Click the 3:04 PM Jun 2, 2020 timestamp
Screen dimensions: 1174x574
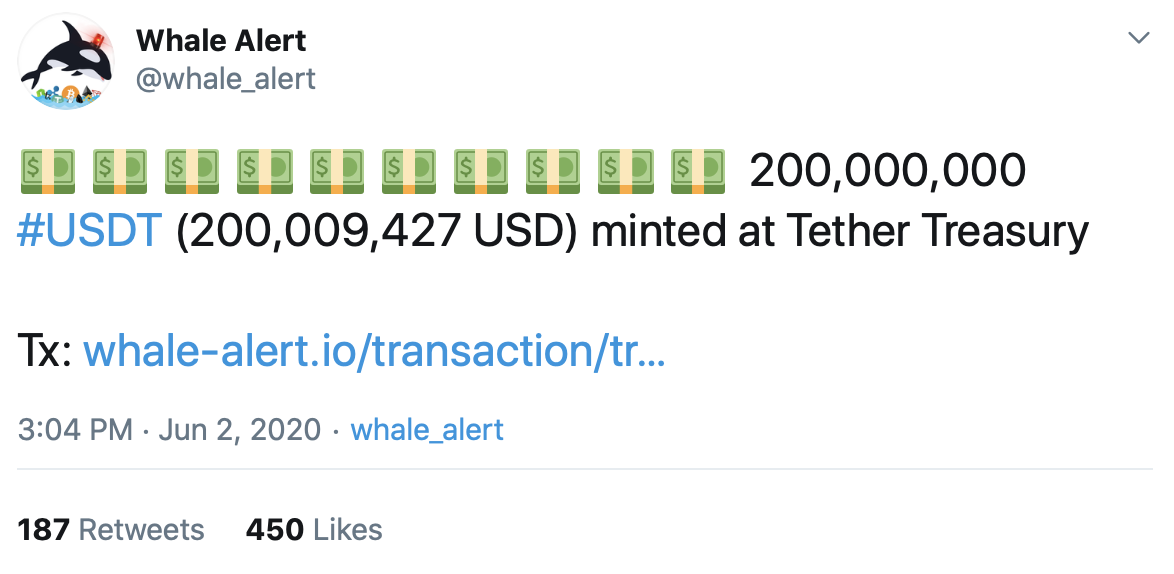(x=169, y=430)
